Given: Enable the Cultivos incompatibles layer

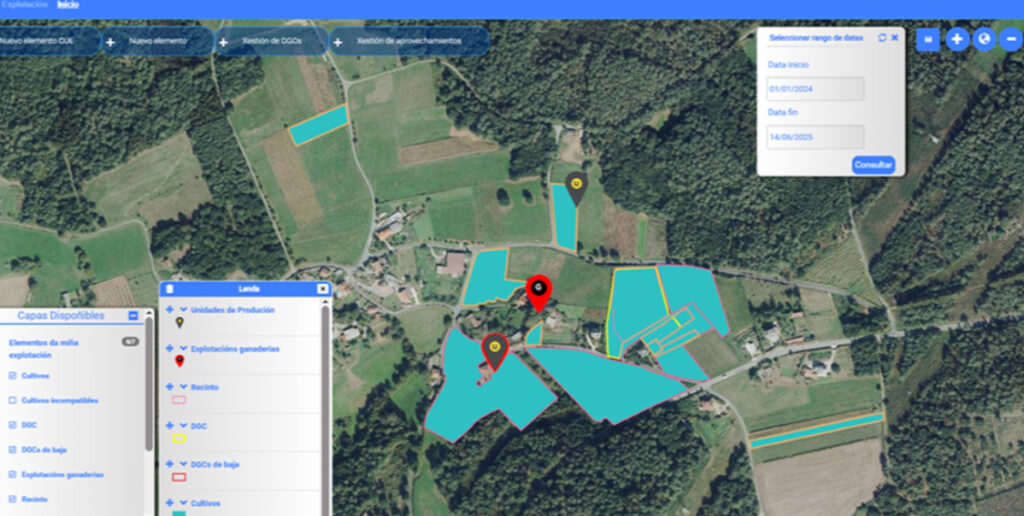Looking at the screenshot, I should 12,400.
